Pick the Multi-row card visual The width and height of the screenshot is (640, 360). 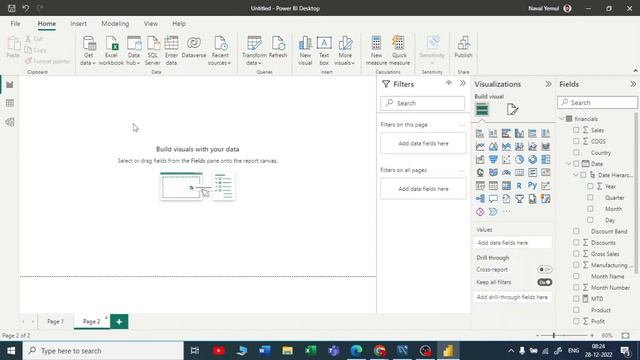click(532, 173)
